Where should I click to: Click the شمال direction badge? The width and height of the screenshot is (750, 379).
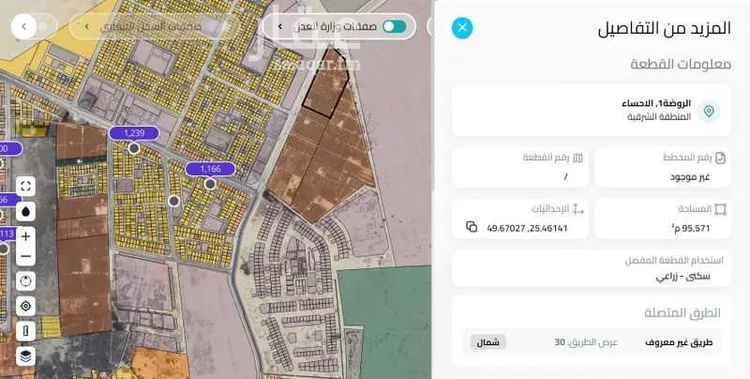coord(488,343)
